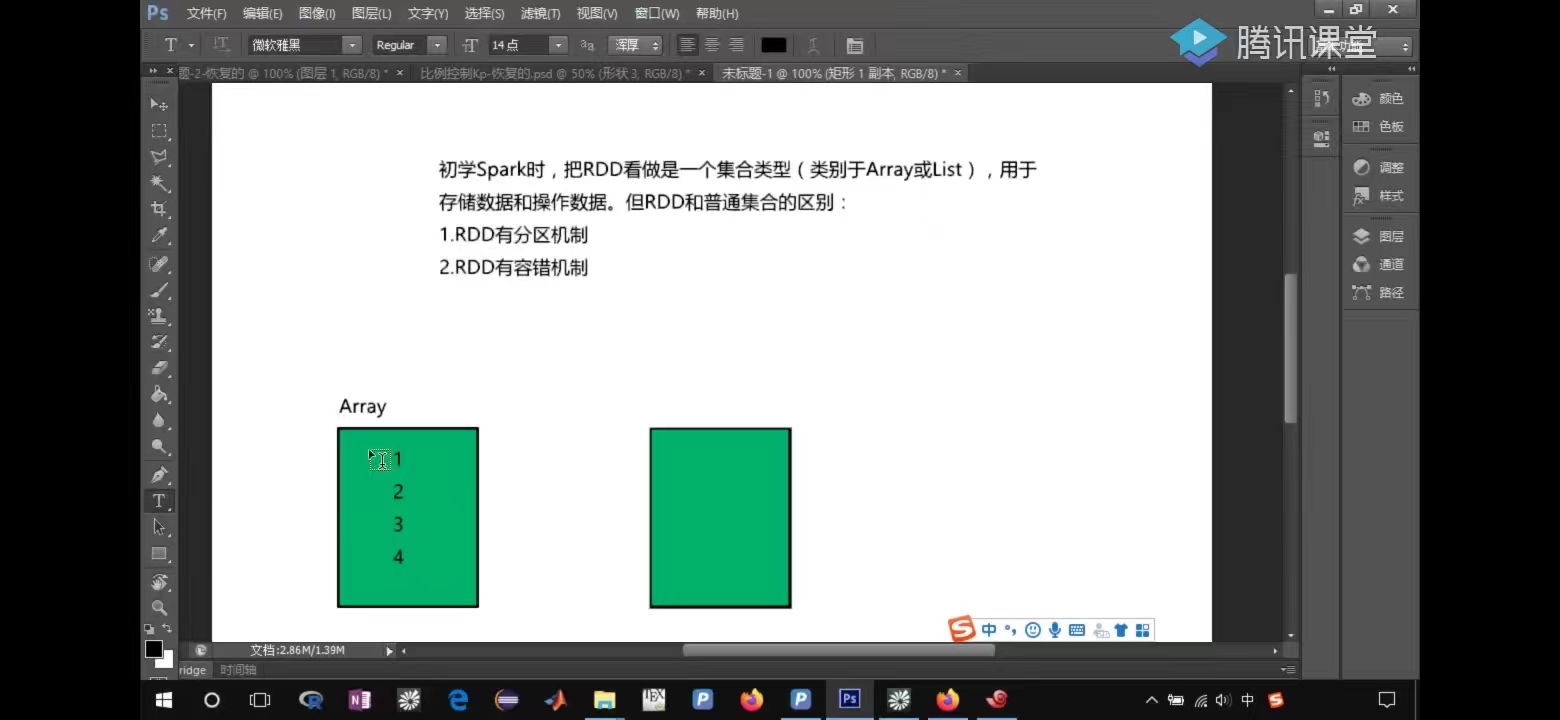This screenshot has height=720, width=1560.
Task: Center the text alignment
Action: (712, 45)
